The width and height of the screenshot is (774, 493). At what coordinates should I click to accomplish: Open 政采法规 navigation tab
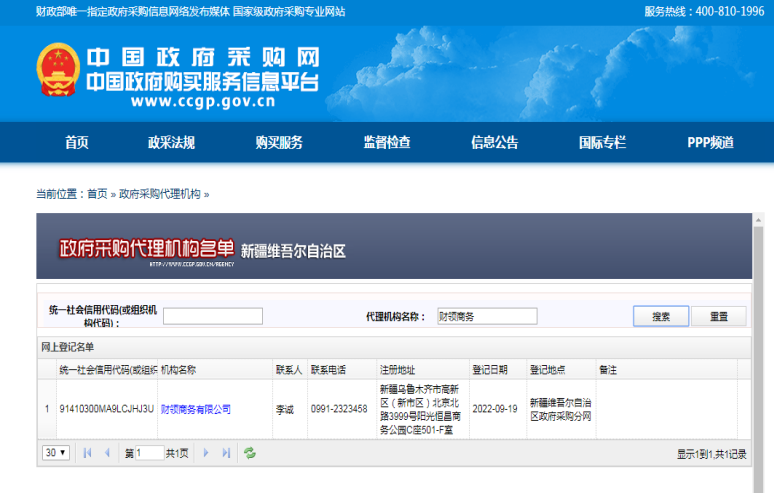coord(171,142)
